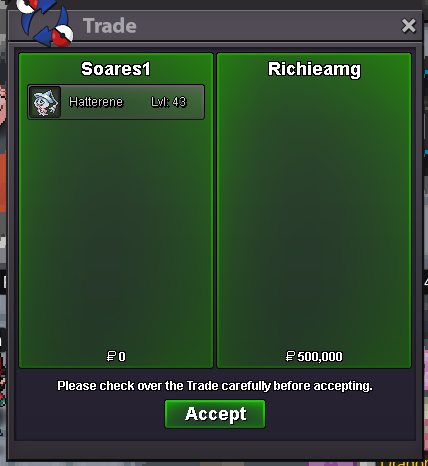Click the Lvl: 43 text

[x=168, y=102]
